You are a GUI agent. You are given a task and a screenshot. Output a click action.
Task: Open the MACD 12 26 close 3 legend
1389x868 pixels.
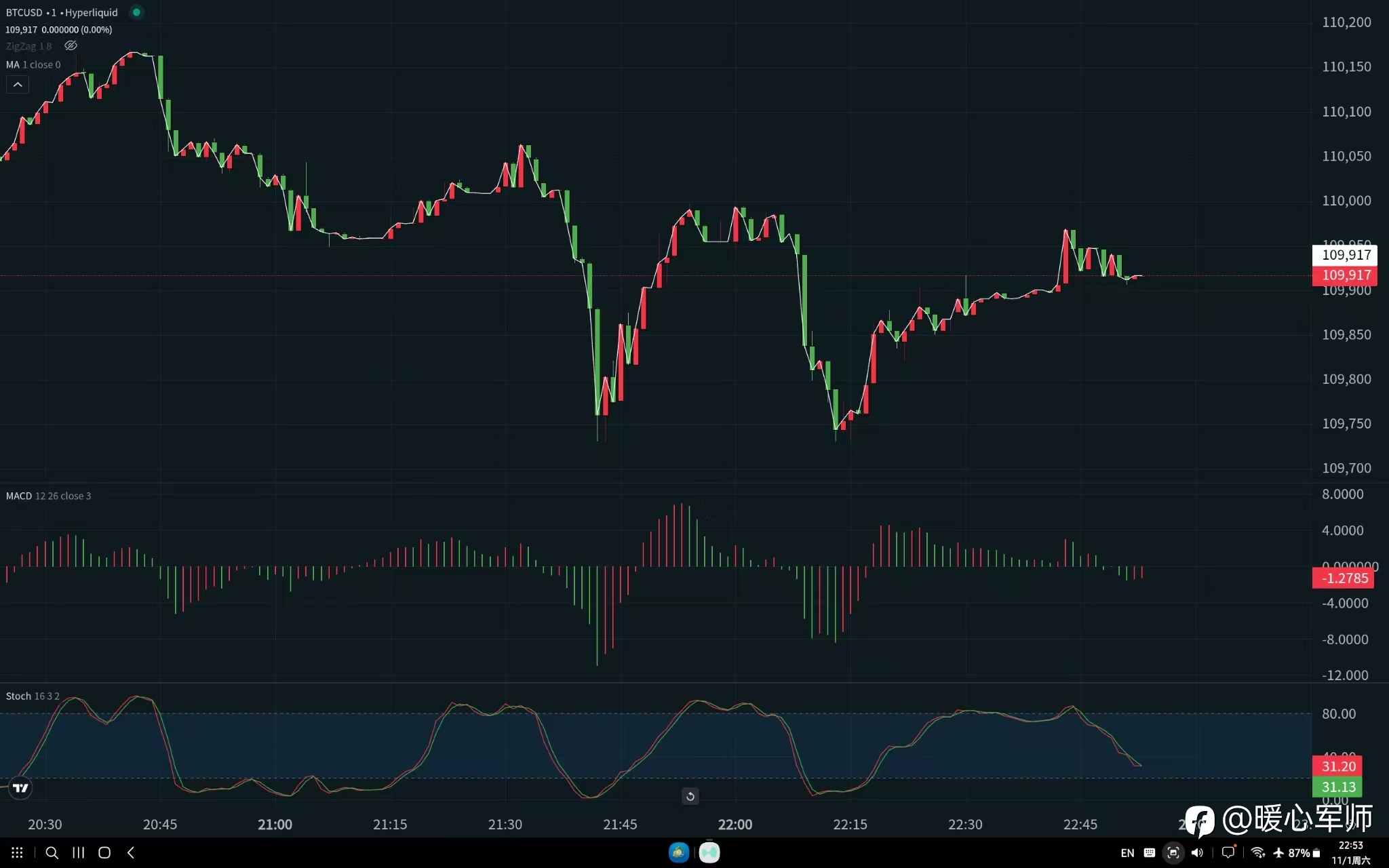click(x=48, y=496)
